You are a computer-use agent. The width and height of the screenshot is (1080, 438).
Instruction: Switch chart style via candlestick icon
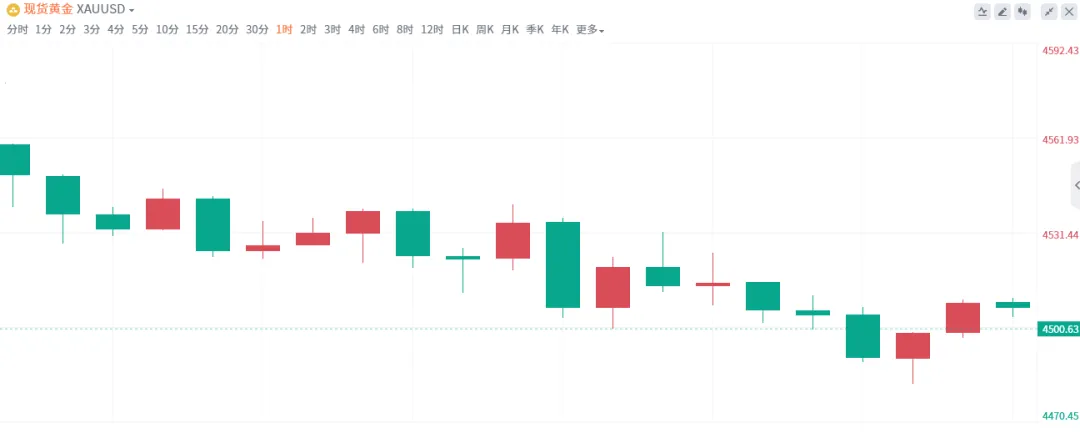click(1022, 12)
